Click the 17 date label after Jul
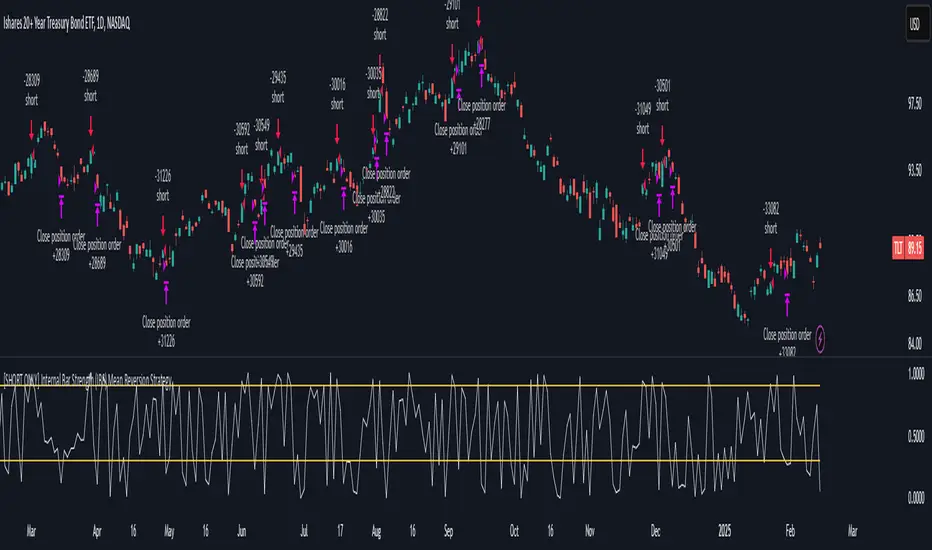This screenshot has width=932, height=550. pos(340,531)
